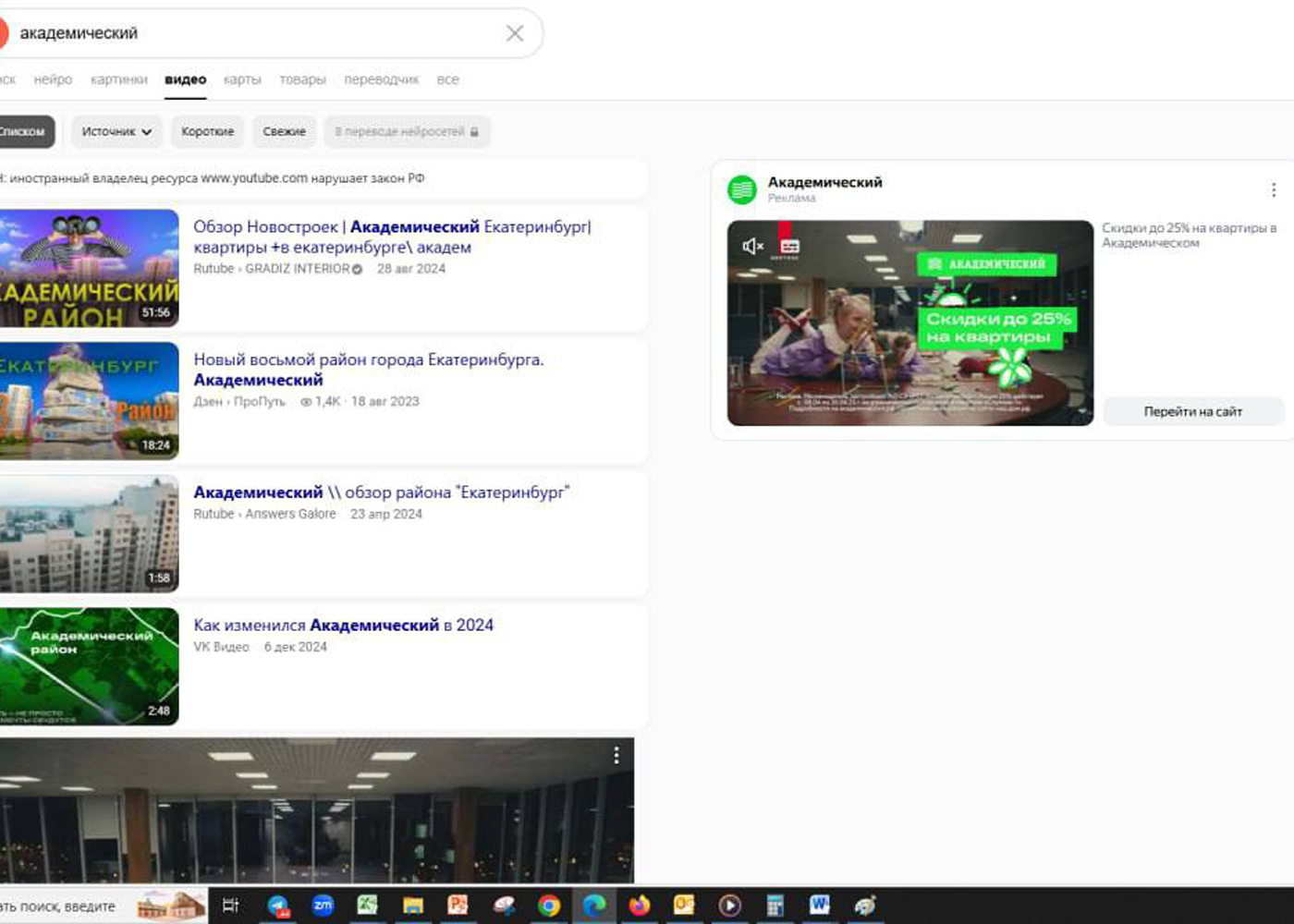The image size is (1294, 924).
Task: Open 'Новый восьмой район города Екатеринбурга' link
Action: (x=369, y=370)
